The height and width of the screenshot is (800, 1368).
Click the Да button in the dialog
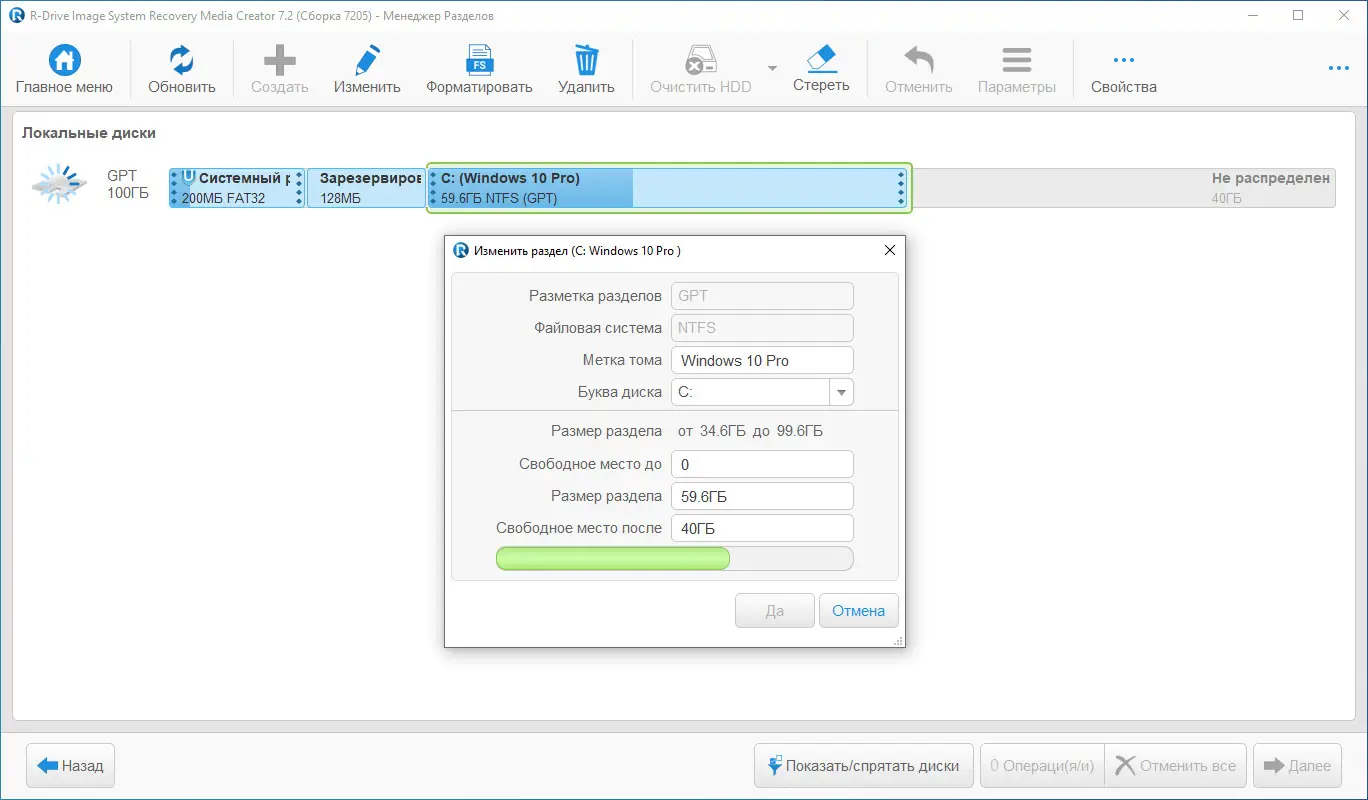pos(774,611)
